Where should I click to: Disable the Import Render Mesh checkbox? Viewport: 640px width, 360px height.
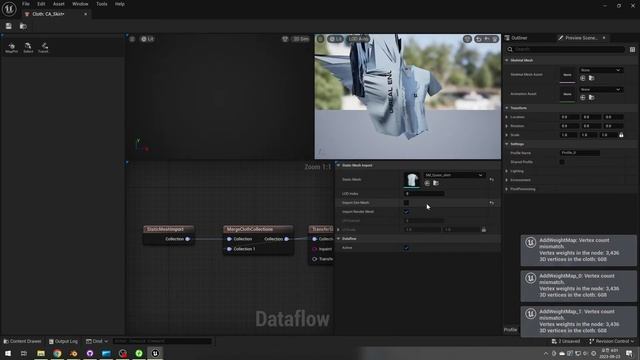coord(406,211)
